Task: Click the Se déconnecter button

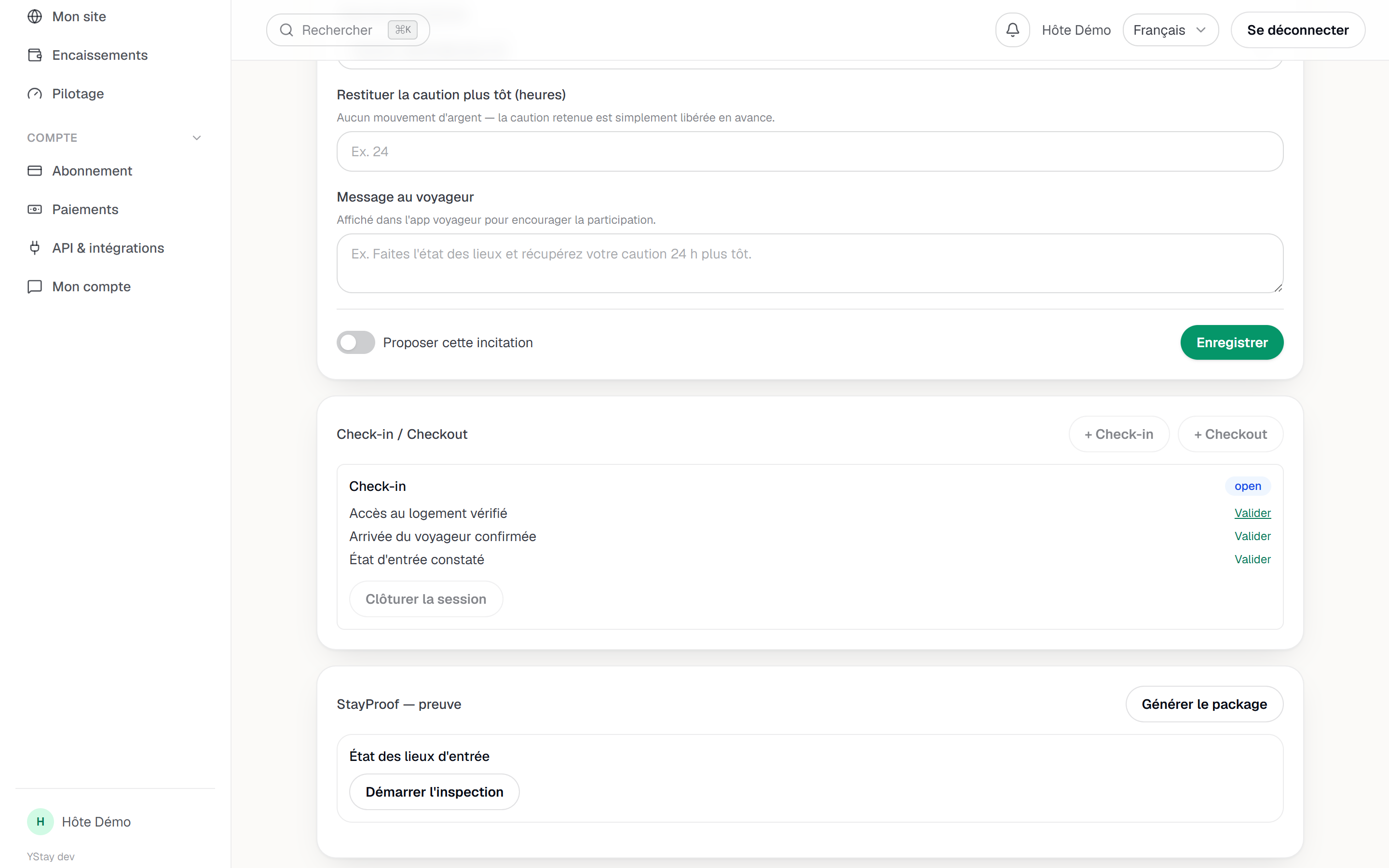Action: [x=1298, y=30]
